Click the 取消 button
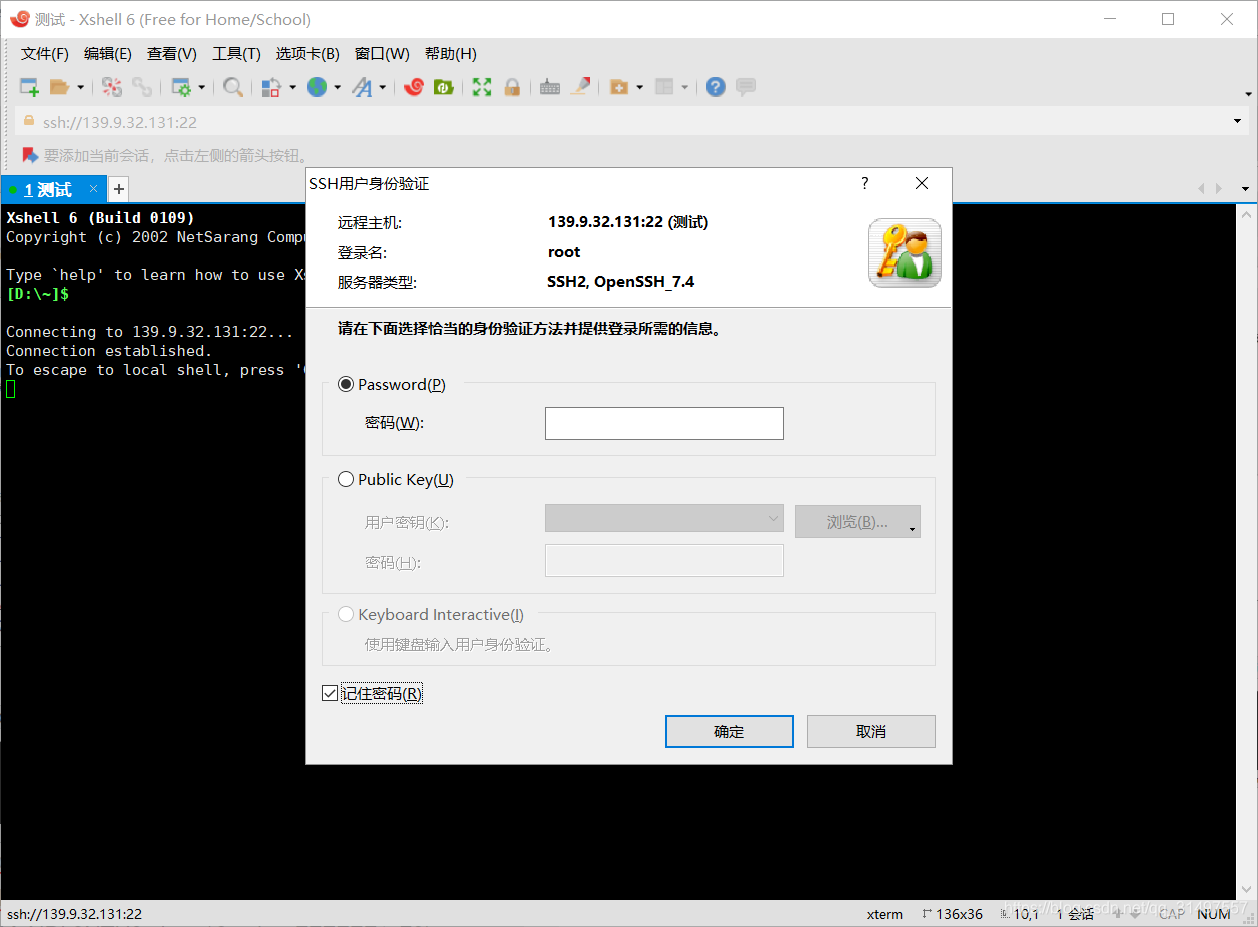The image size is (1258, 927). click(x=871, y=731)
